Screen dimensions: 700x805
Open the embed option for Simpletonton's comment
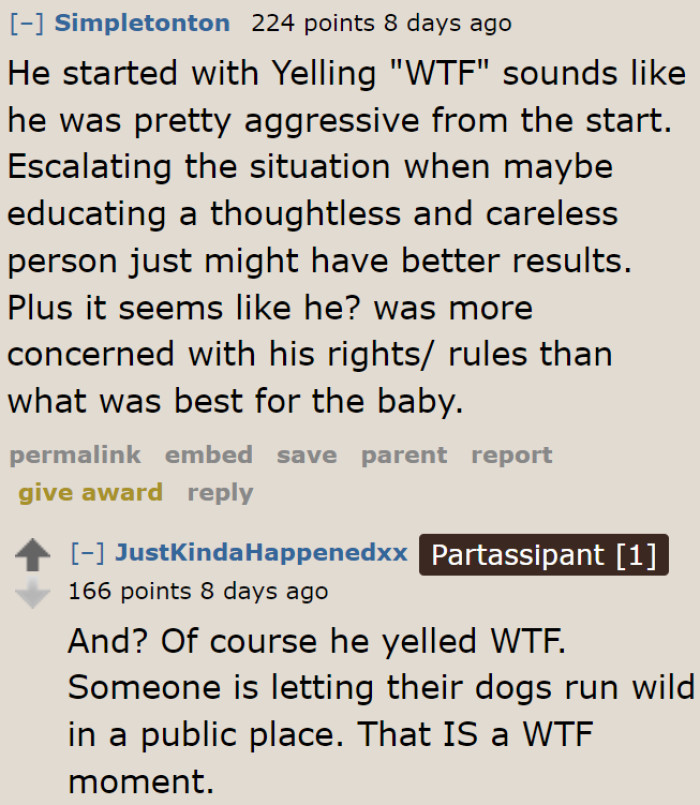[208, 455]
